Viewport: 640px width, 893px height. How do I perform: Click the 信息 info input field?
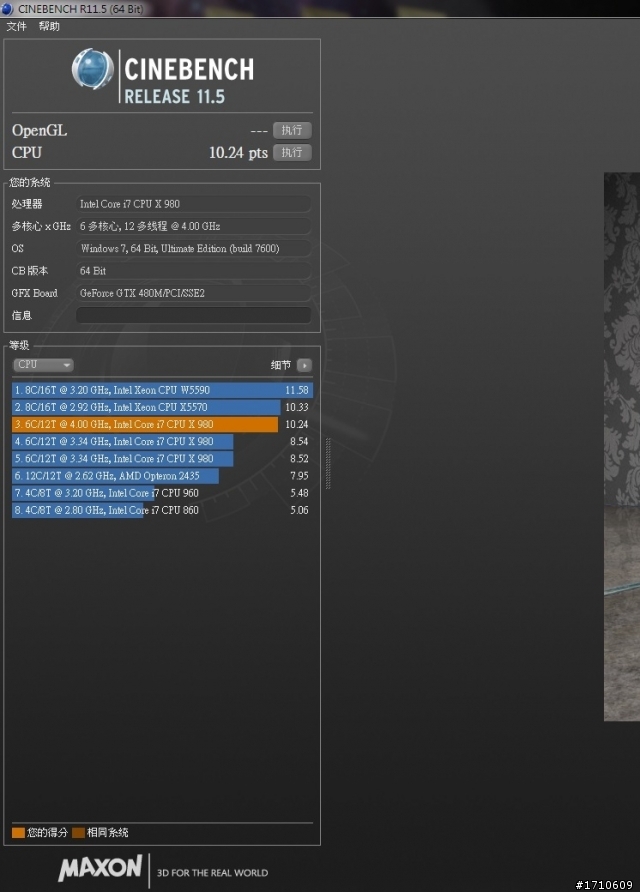(x=194, y=316)
